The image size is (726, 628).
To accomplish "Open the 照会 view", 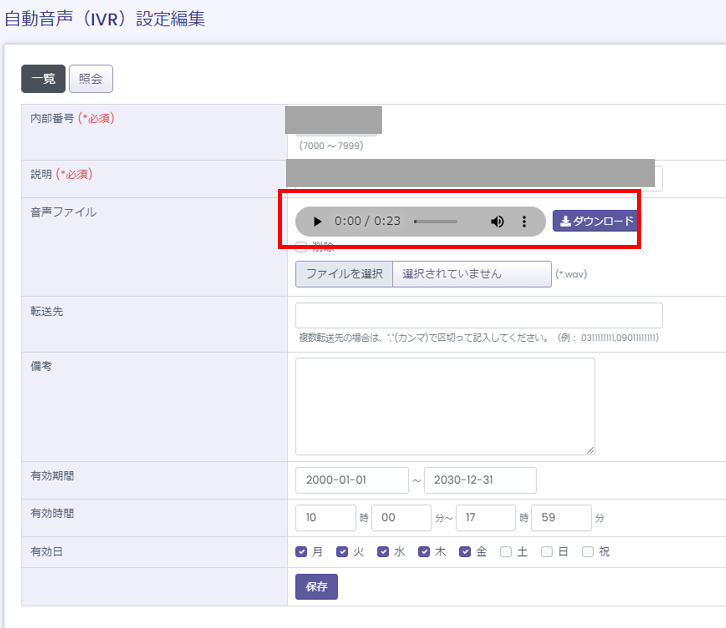I will (91, 79).
